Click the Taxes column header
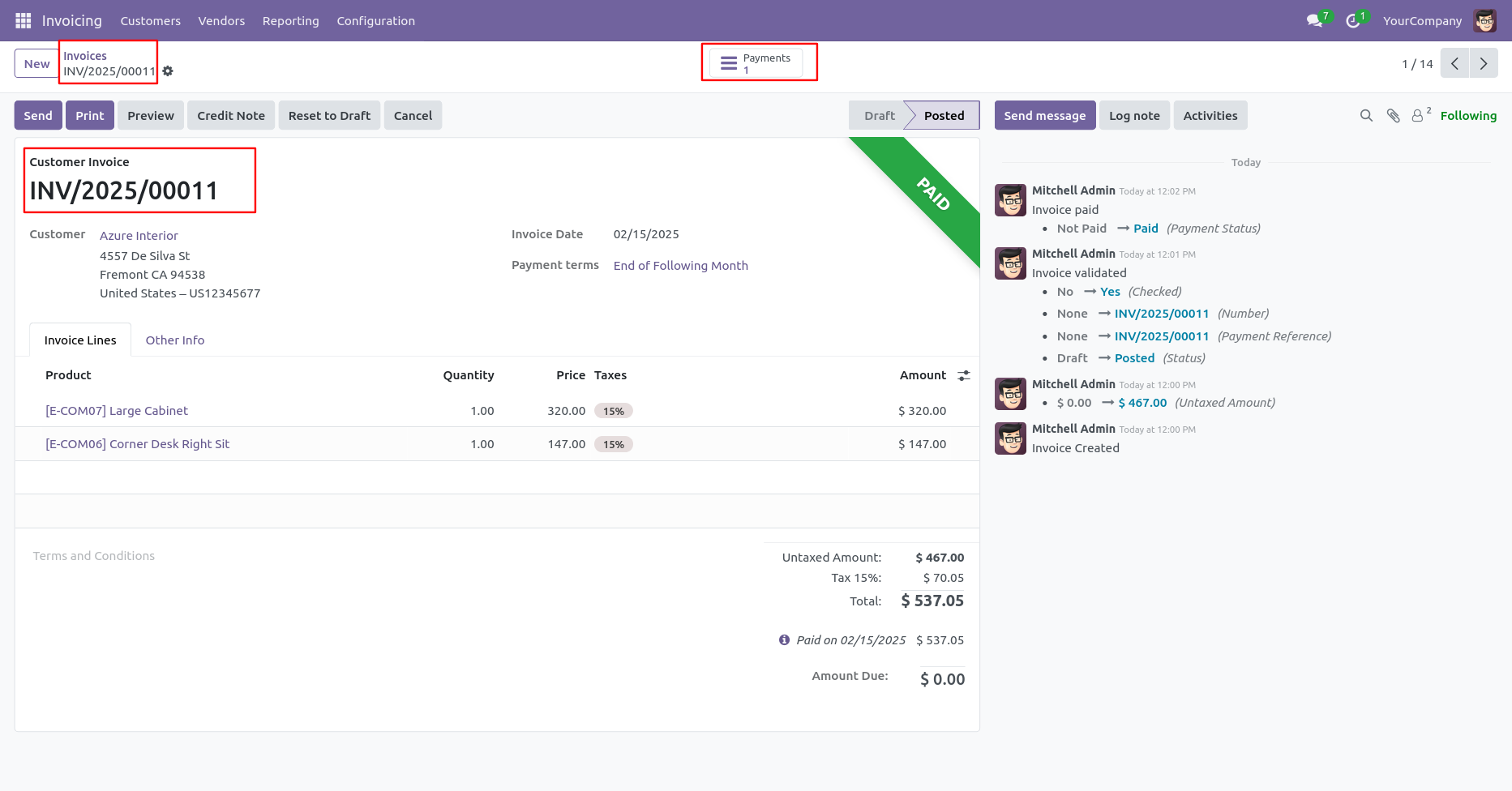 coord(610,375)
